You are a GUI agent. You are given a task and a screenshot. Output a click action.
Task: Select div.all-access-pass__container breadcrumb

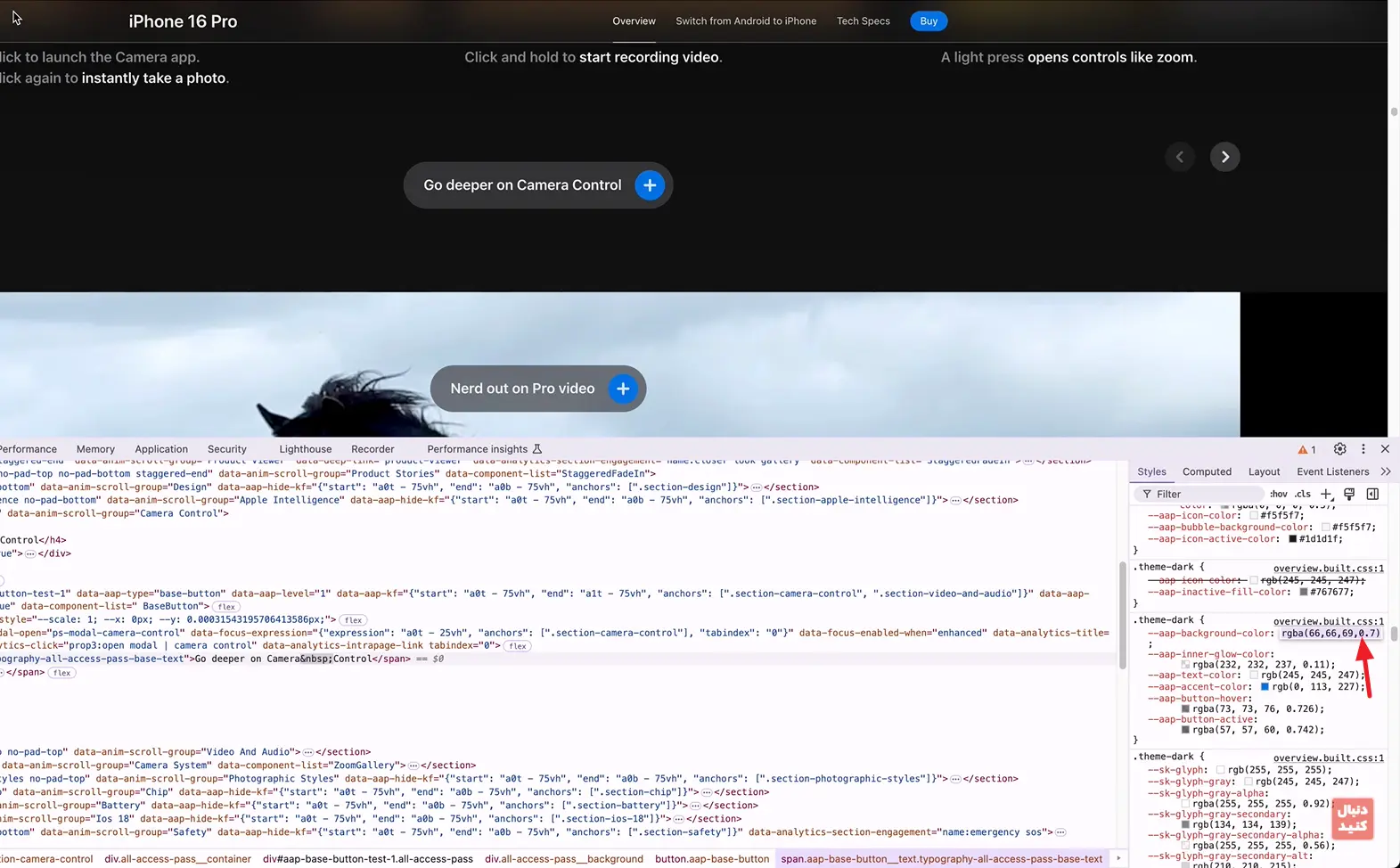(177, 859)
